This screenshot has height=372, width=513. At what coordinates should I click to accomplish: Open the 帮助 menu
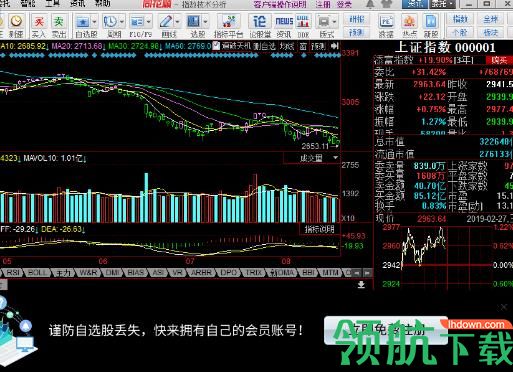tap(102, 4)
